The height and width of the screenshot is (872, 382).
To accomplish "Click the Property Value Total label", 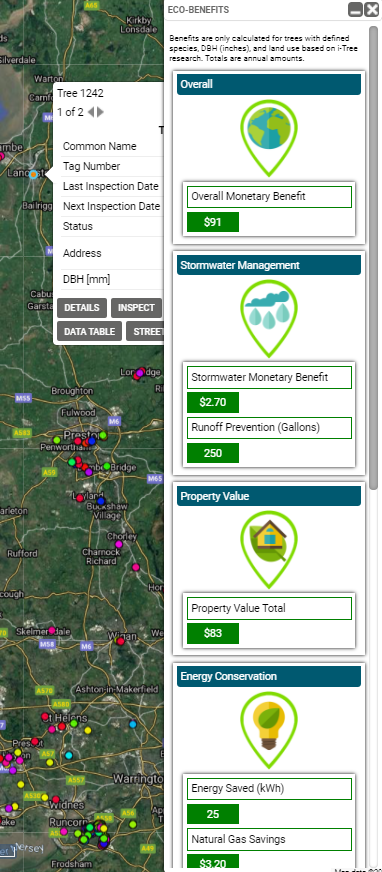I will (x=270, y=608).
